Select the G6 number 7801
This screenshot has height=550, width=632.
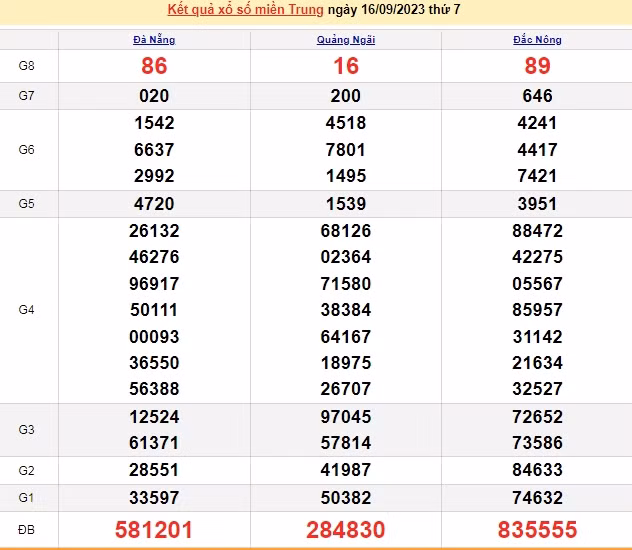[346, 150]
